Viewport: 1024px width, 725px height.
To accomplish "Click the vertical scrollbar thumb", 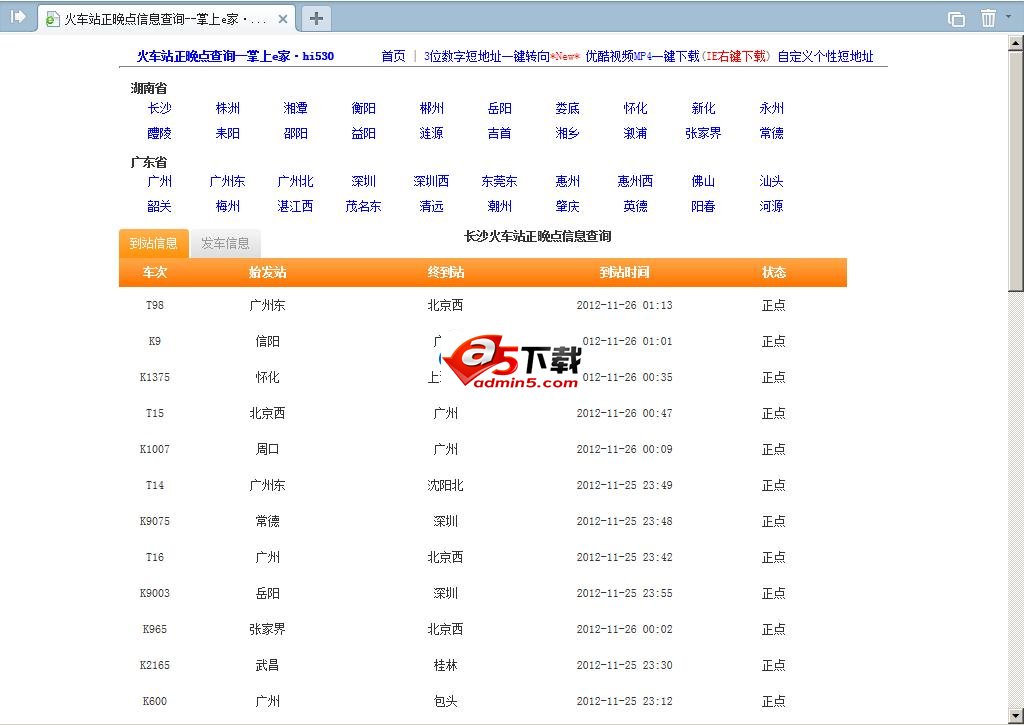I will [x=1015, y=170].
